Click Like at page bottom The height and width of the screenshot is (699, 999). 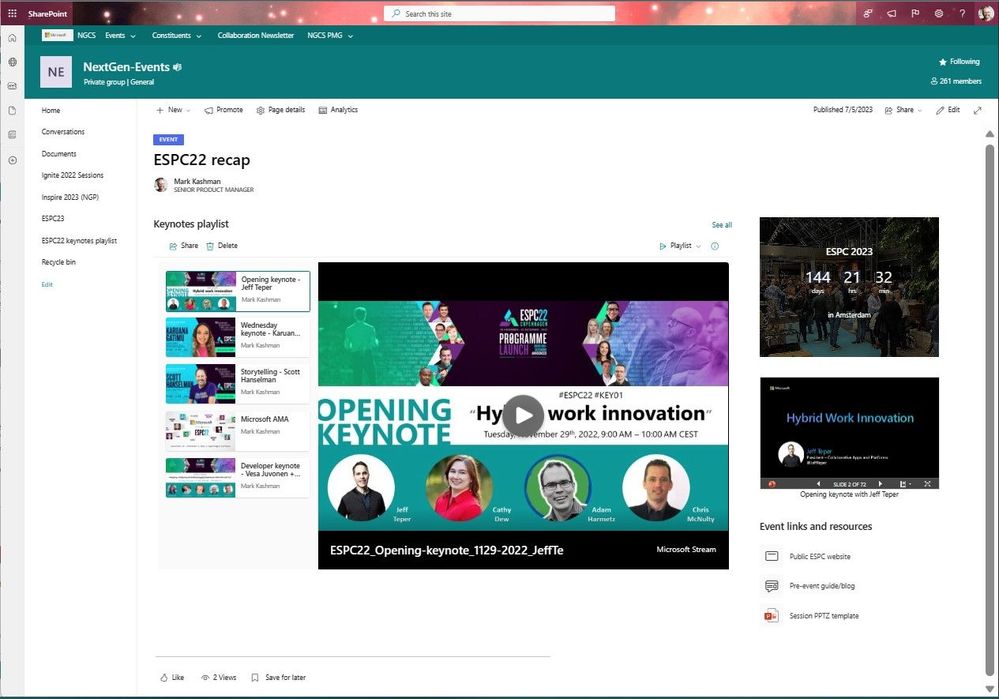point(172,677)
